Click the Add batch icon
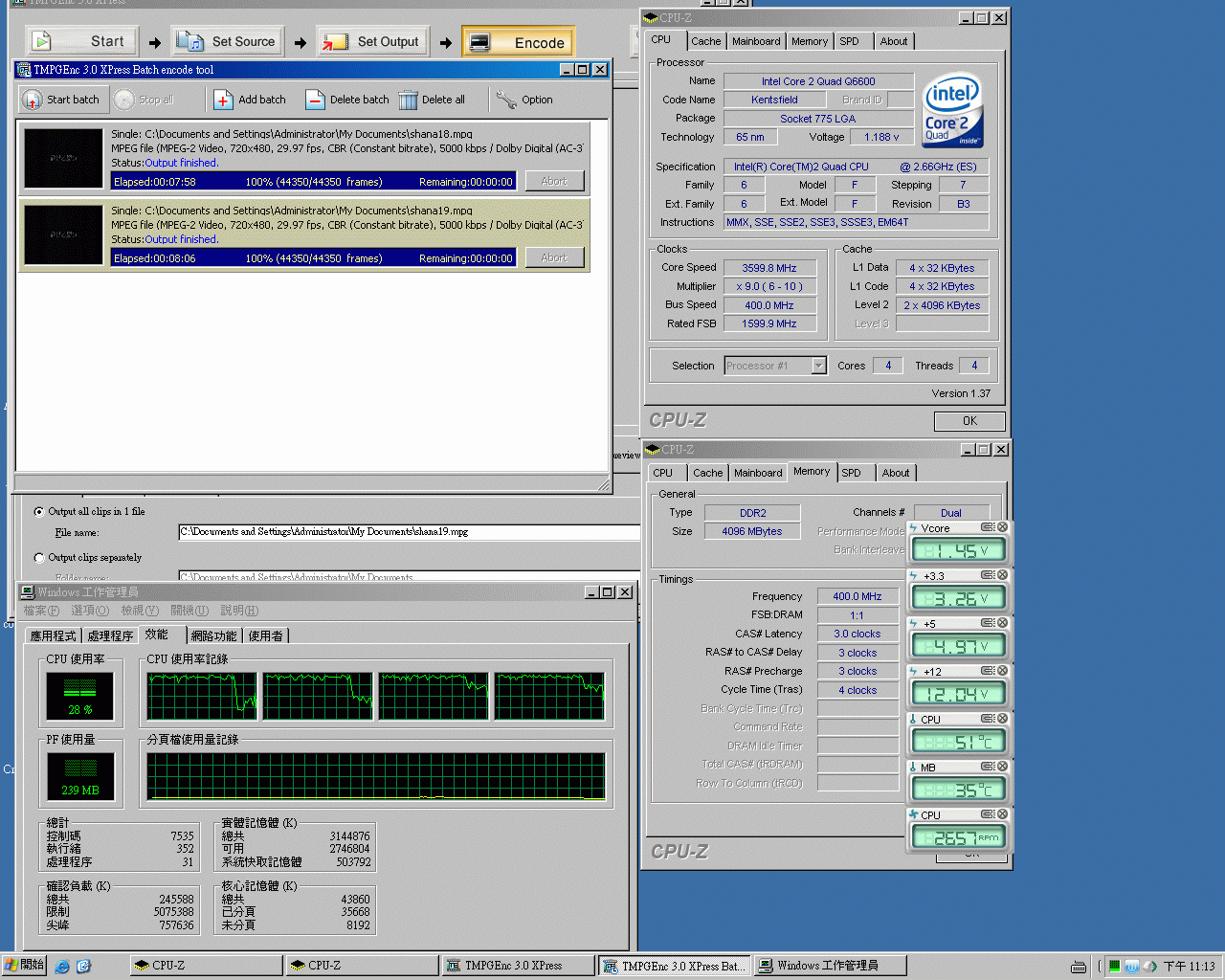1225x980 pixels. click(223, 100)
